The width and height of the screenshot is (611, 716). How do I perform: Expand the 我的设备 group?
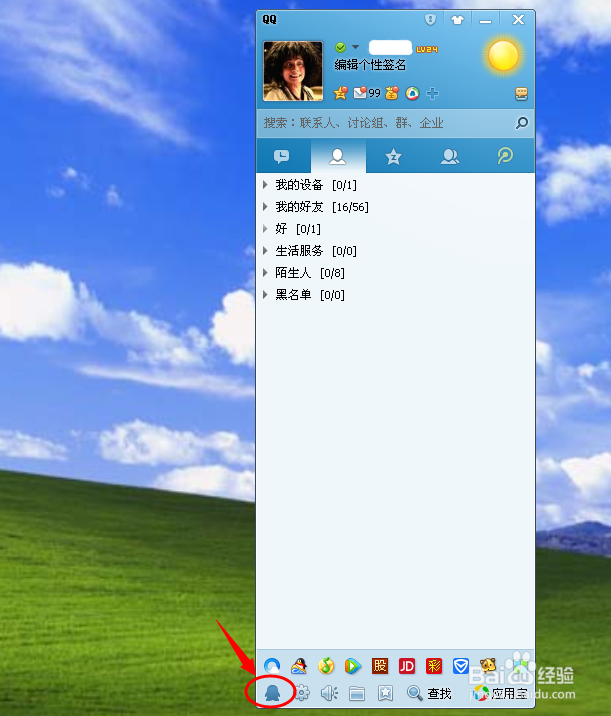(x=265, y=184)
